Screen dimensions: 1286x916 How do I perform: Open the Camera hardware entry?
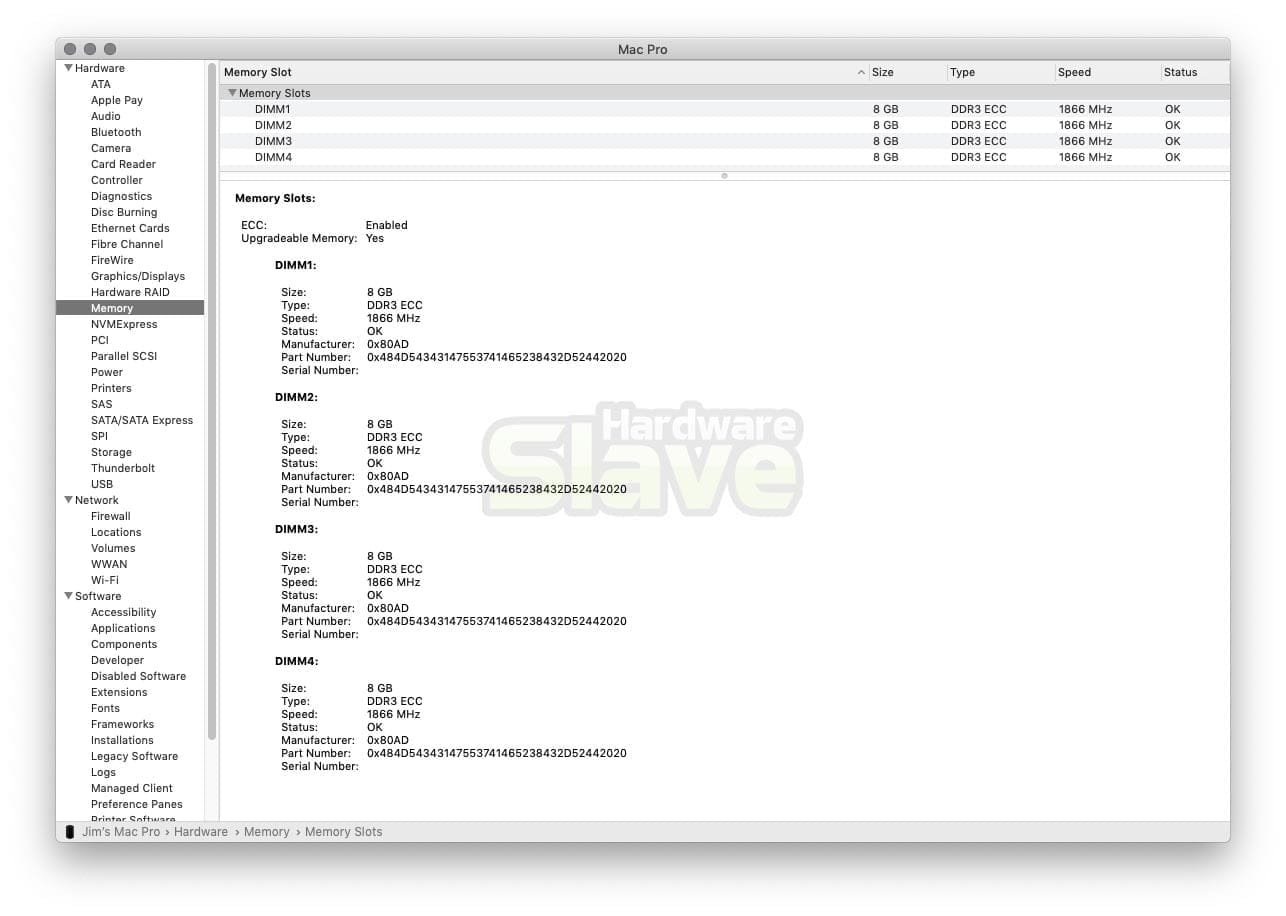tap(111, 148)
